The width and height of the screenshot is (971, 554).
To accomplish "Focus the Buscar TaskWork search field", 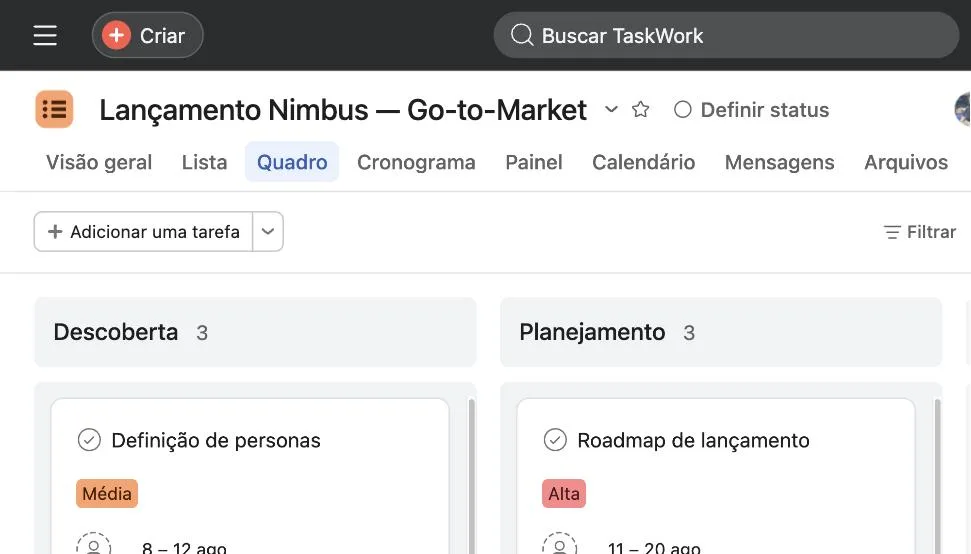I will pyautogui.click(x=726, y=35).
